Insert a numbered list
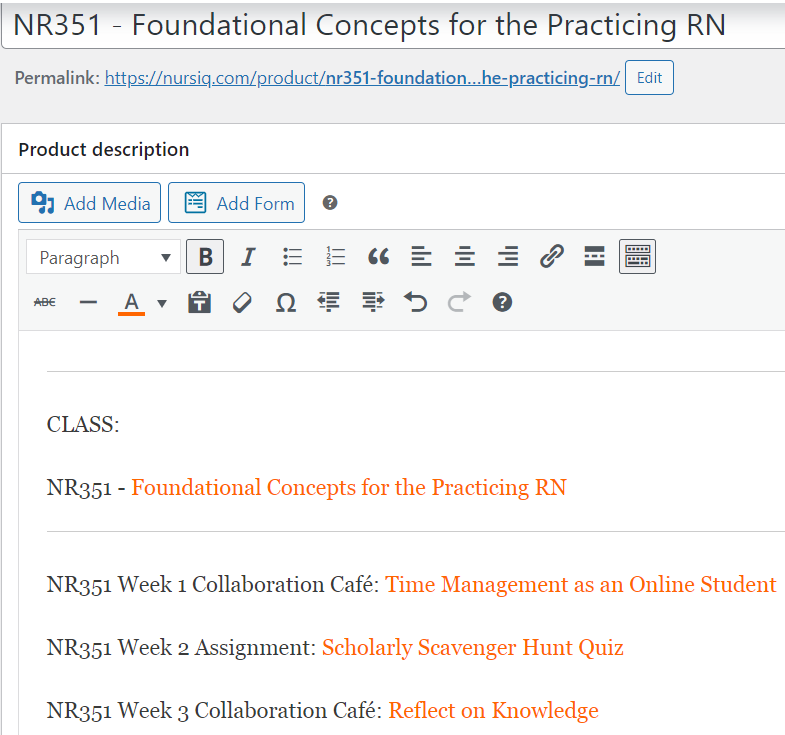785x735 pixels. point(335,258)
